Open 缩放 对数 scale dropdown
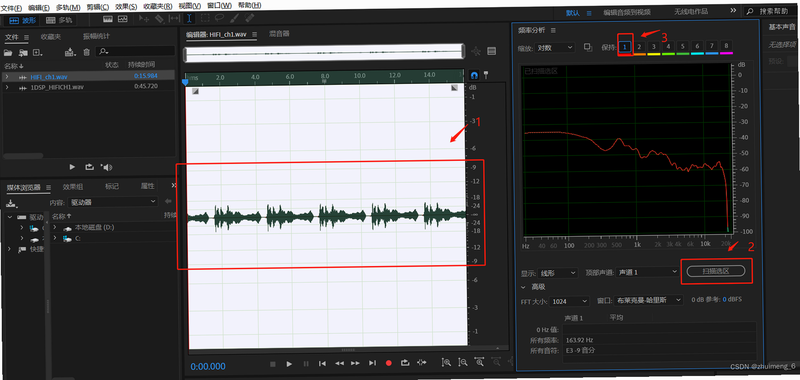This screenshot has width=800, height=380. (555, 47)
